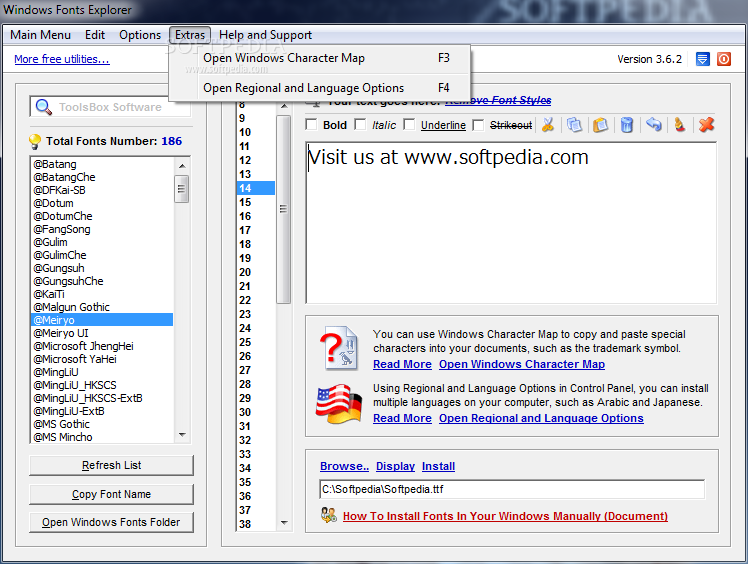Select font size 20
The image size is (748, 564).
(x=256, y=272)
